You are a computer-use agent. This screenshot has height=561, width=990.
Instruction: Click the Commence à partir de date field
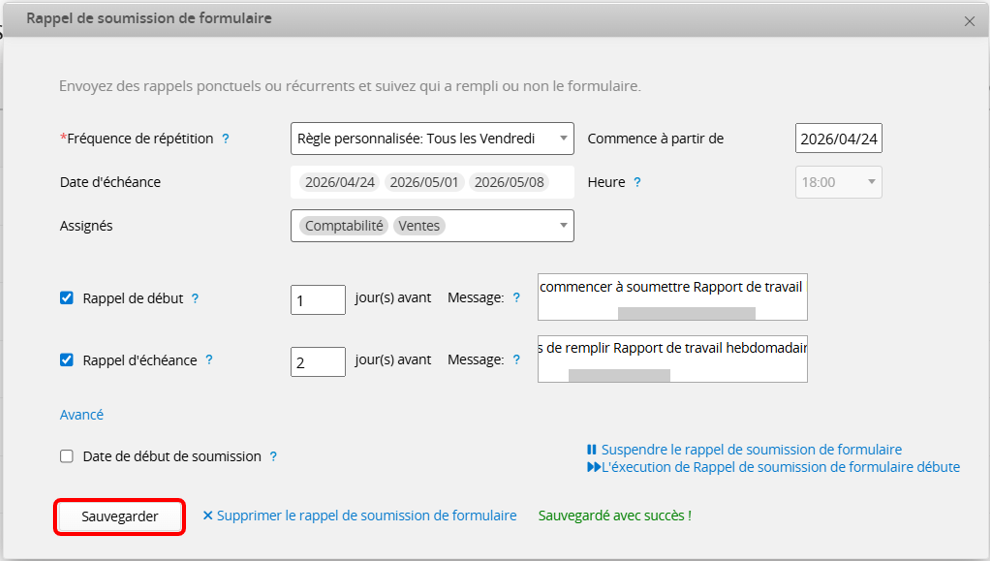838,139
